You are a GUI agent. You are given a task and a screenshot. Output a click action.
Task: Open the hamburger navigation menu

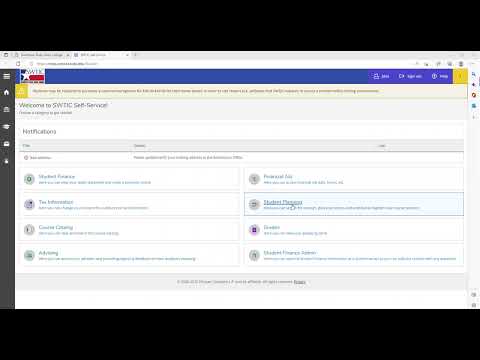point(6,76)
